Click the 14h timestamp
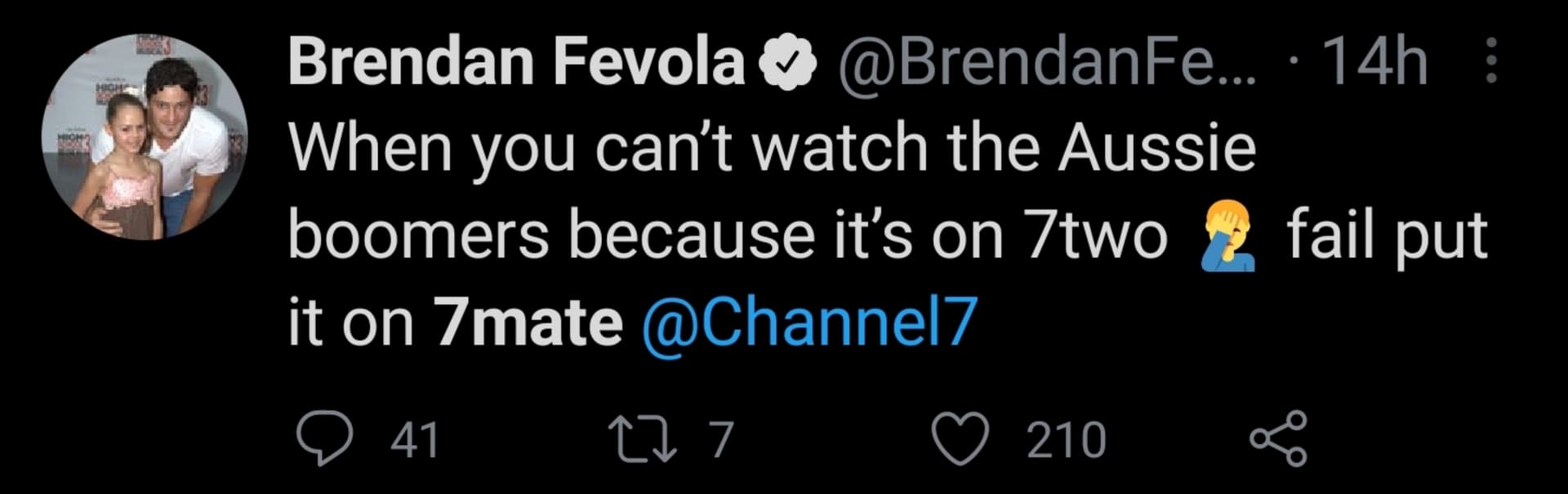This screenshot has height=494, width=1568. coord(1374,62)
